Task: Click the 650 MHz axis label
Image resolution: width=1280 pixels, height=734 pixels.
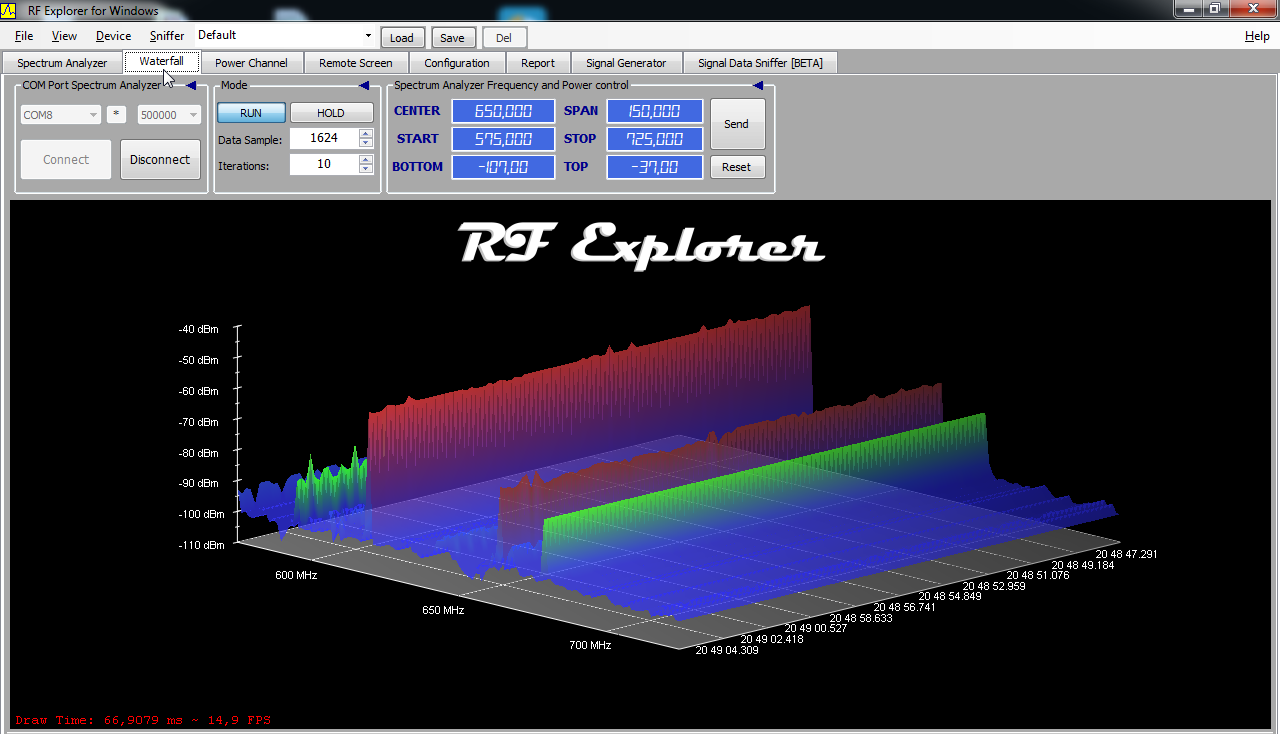Action: 443,610
